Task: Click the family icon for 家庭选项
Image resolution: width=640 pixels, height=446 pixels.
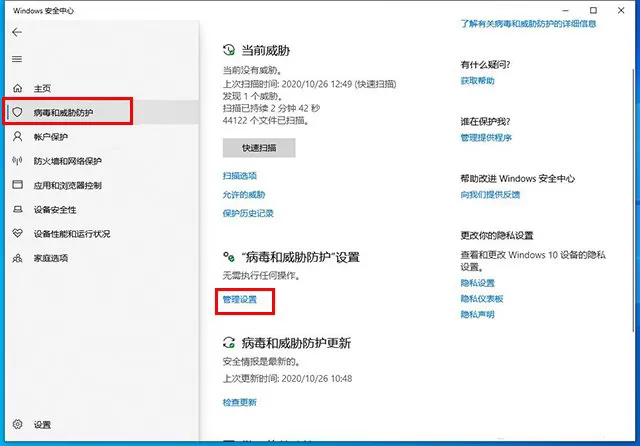Action: click(18, 258)
